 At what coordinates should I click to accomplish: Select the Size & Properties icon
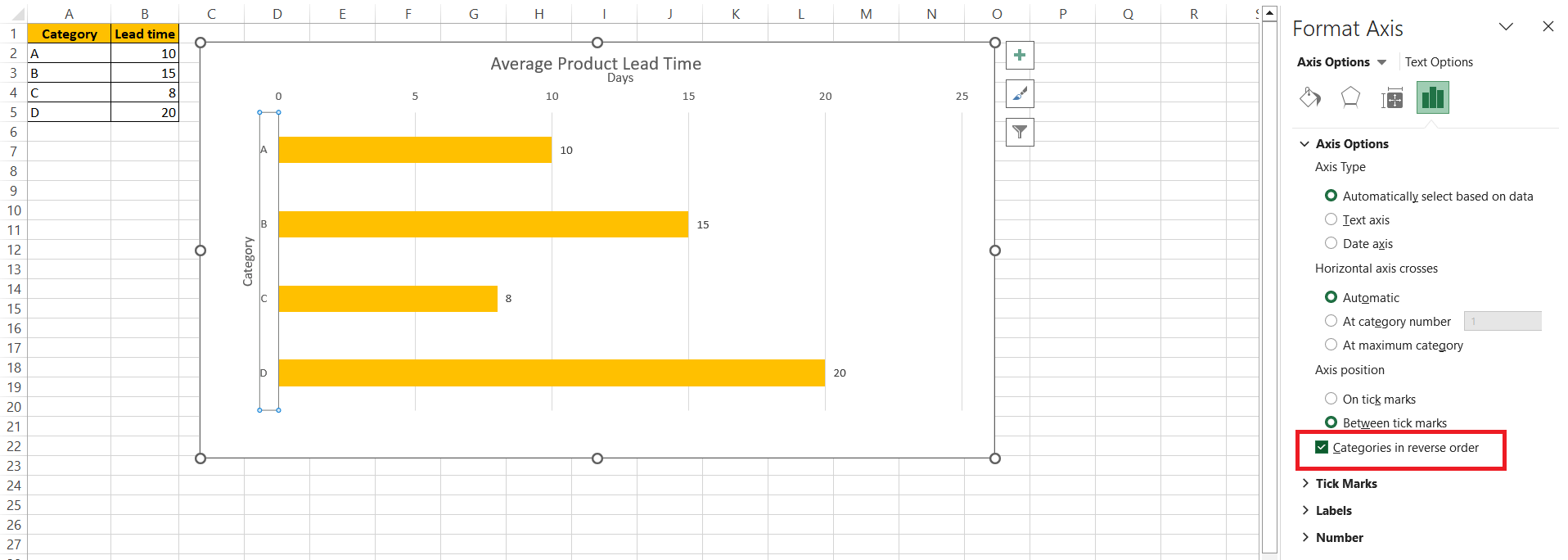(x=1392, y=98)
